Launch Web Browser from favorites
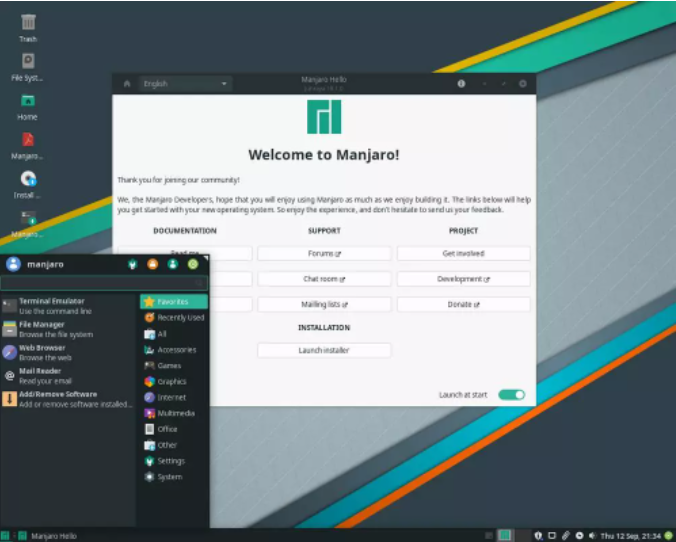 (68, 352)
